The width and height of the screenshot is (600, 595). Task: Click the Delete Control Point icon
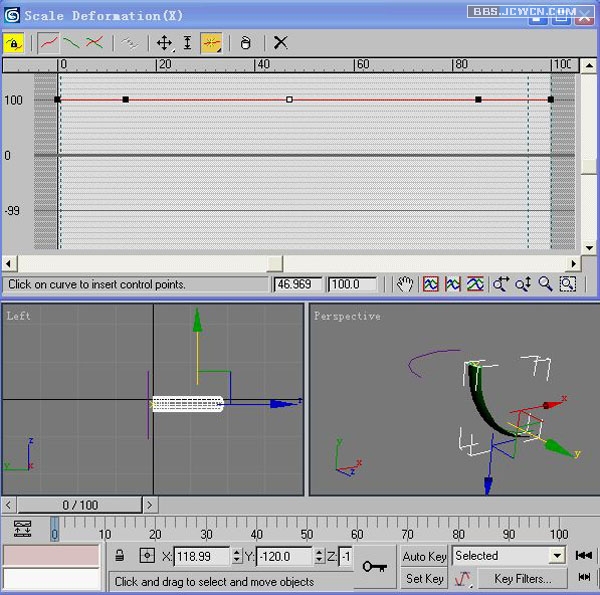245,43
